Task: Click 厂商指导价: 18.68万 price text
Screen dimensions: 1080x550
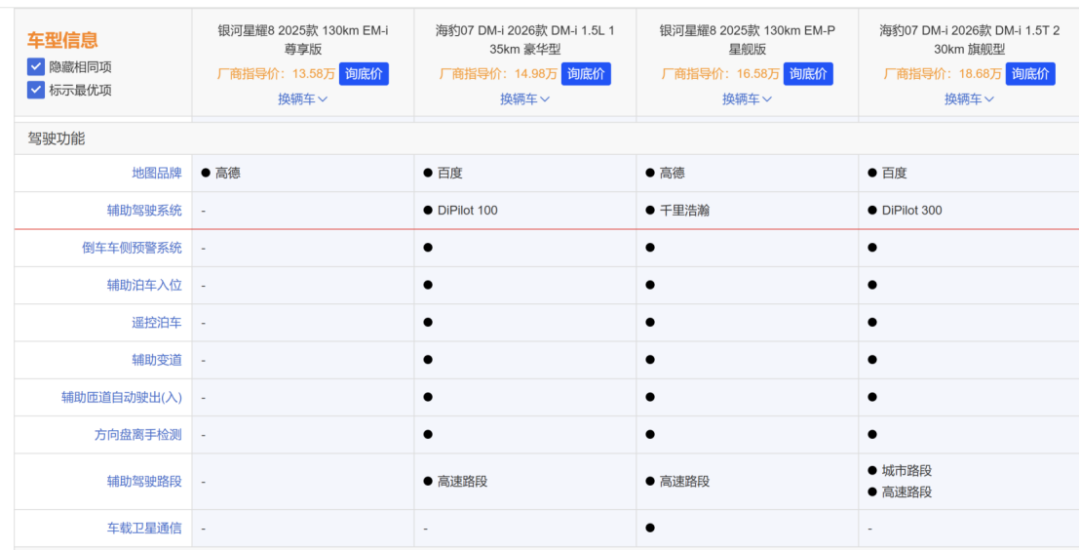Action: pos(942,74)
